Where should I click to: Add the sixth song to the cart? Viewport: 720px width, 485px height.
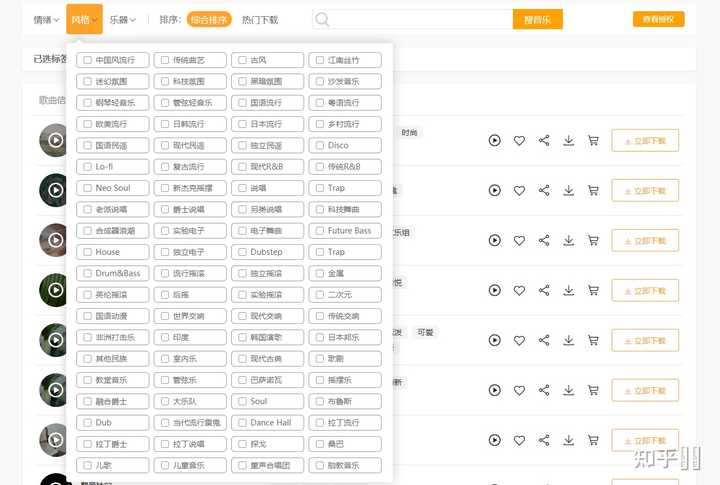tap(593, 390)
